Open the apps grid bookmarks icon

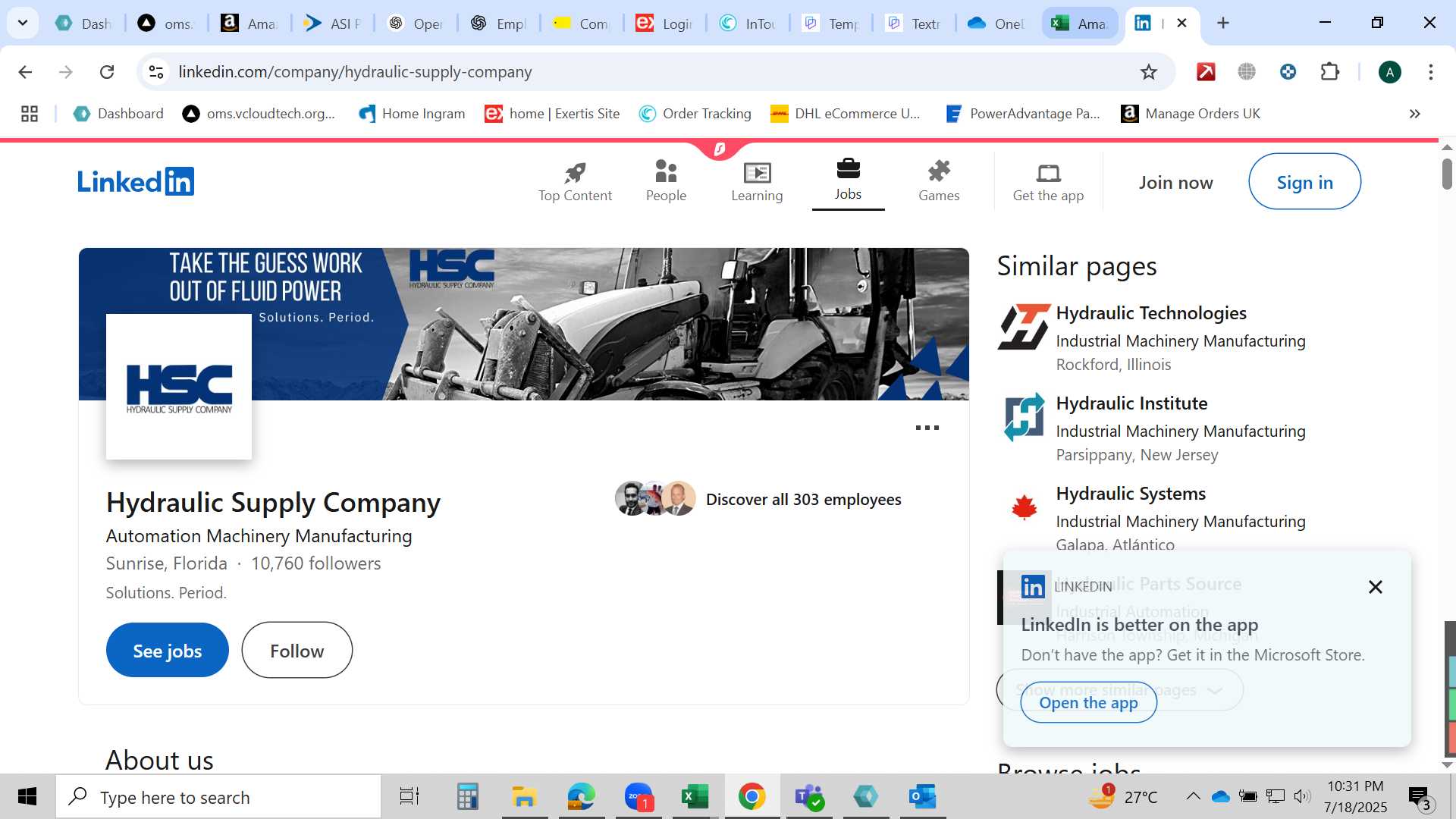[30, 114]
